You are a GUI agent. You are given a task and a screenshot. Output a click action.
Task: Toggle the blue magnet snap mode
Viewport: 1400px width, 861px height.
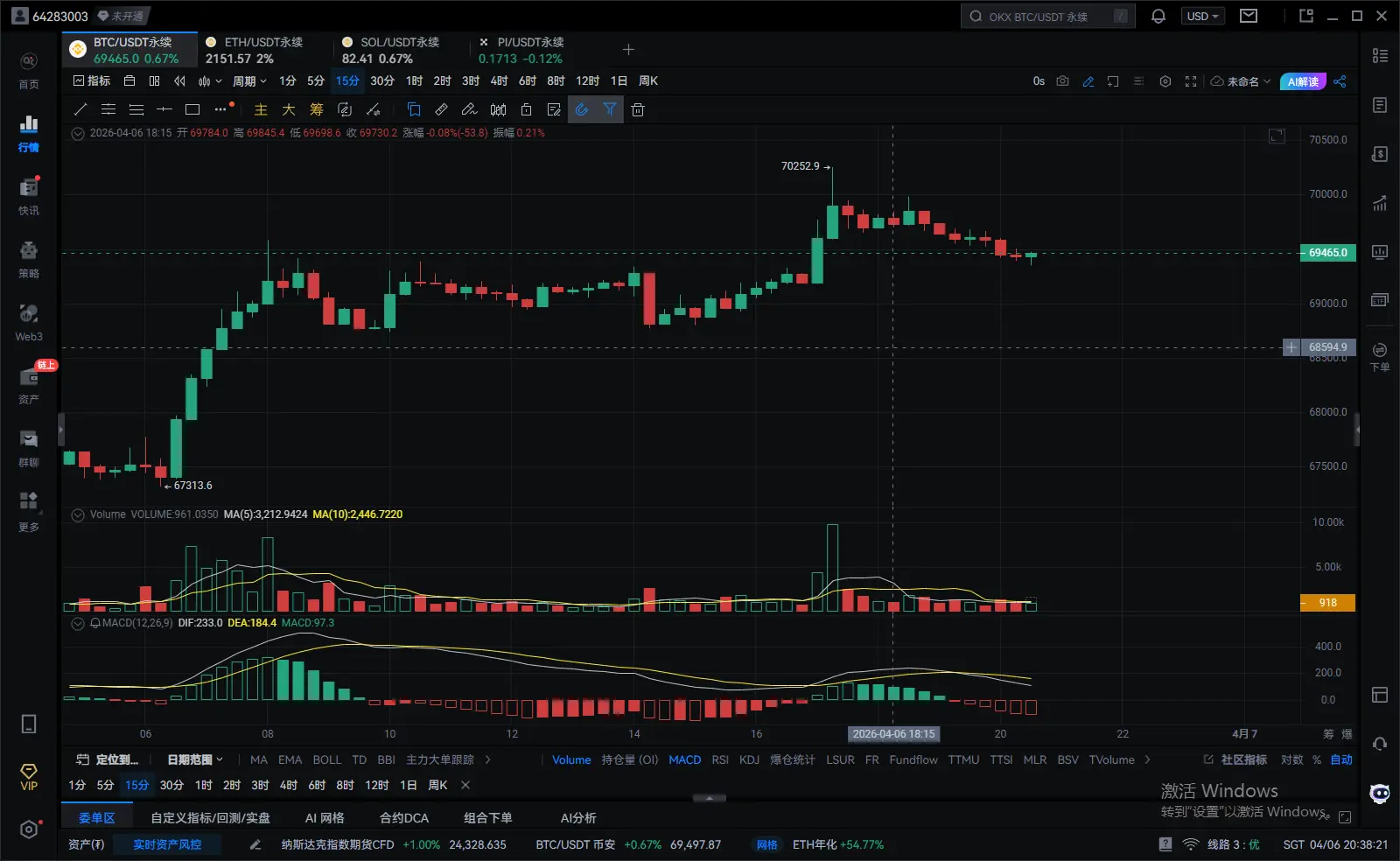(x=582, y=109)
